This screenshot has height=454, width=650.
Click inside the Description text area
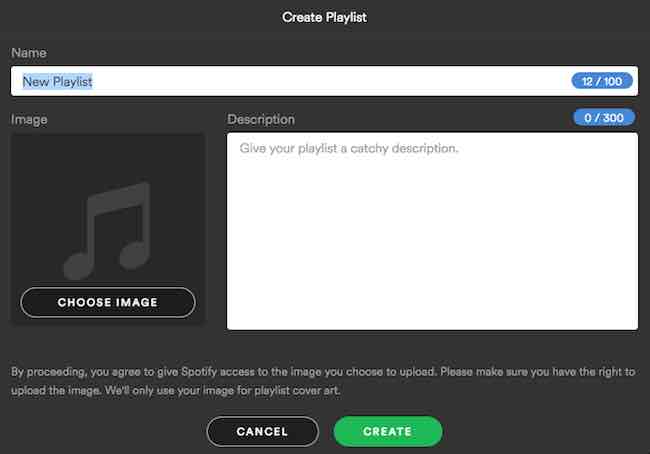click(432, 231)
